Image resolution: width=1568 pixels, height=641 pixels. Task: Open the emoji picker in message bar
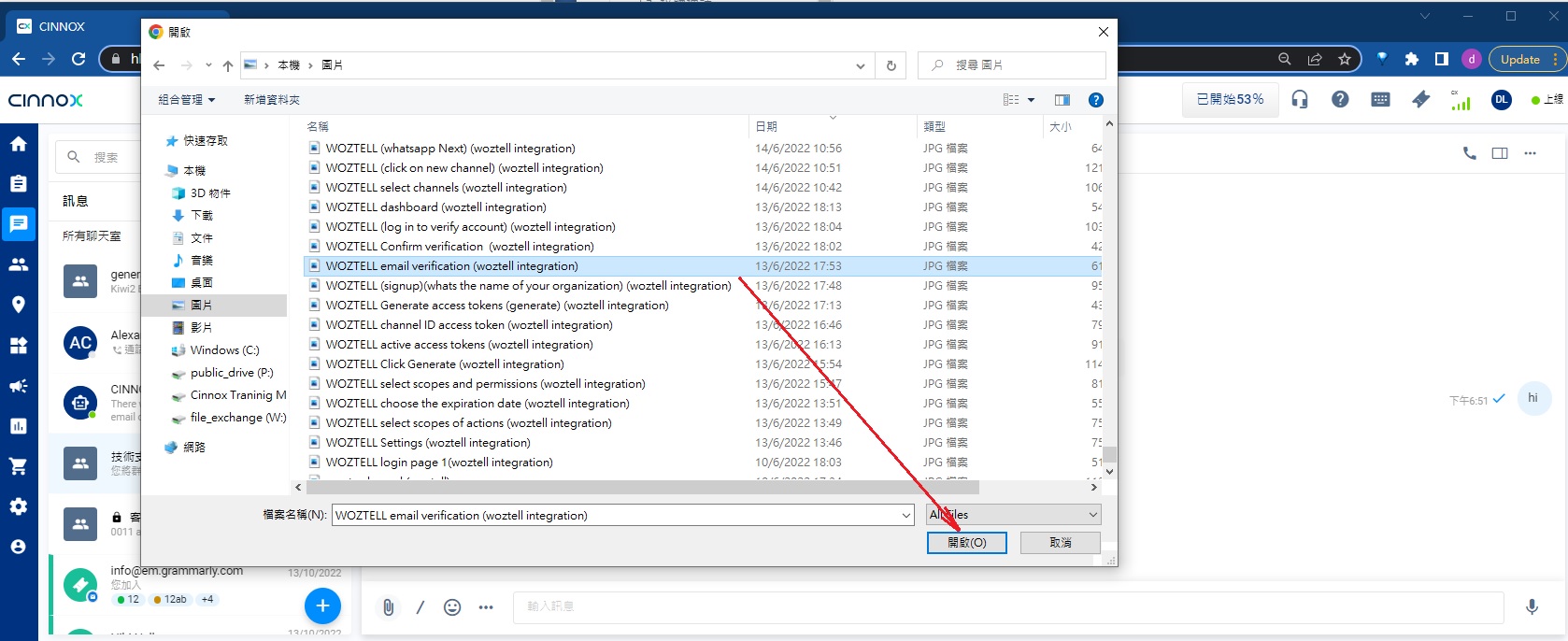point(452,607)
